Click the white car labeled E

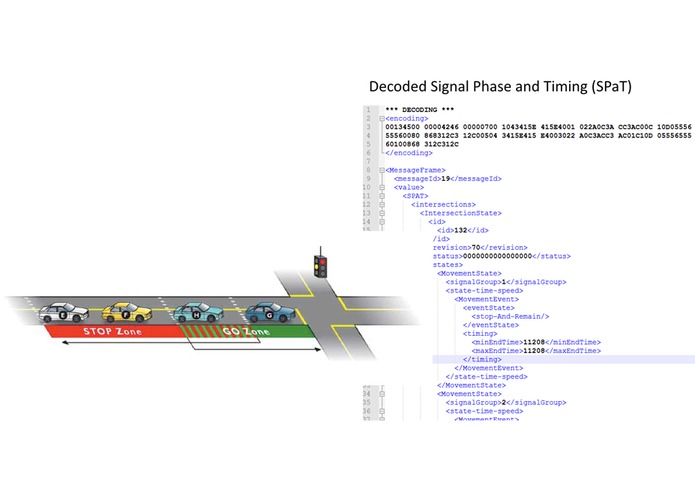point(64,312)
